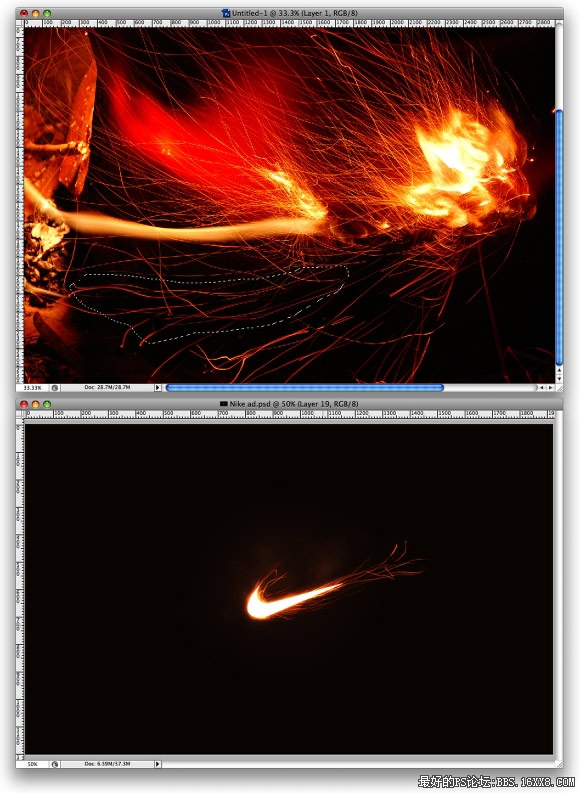Click the right scroll arrow in Untitled-1
580x793 pixels.
[x=550, y=387]
